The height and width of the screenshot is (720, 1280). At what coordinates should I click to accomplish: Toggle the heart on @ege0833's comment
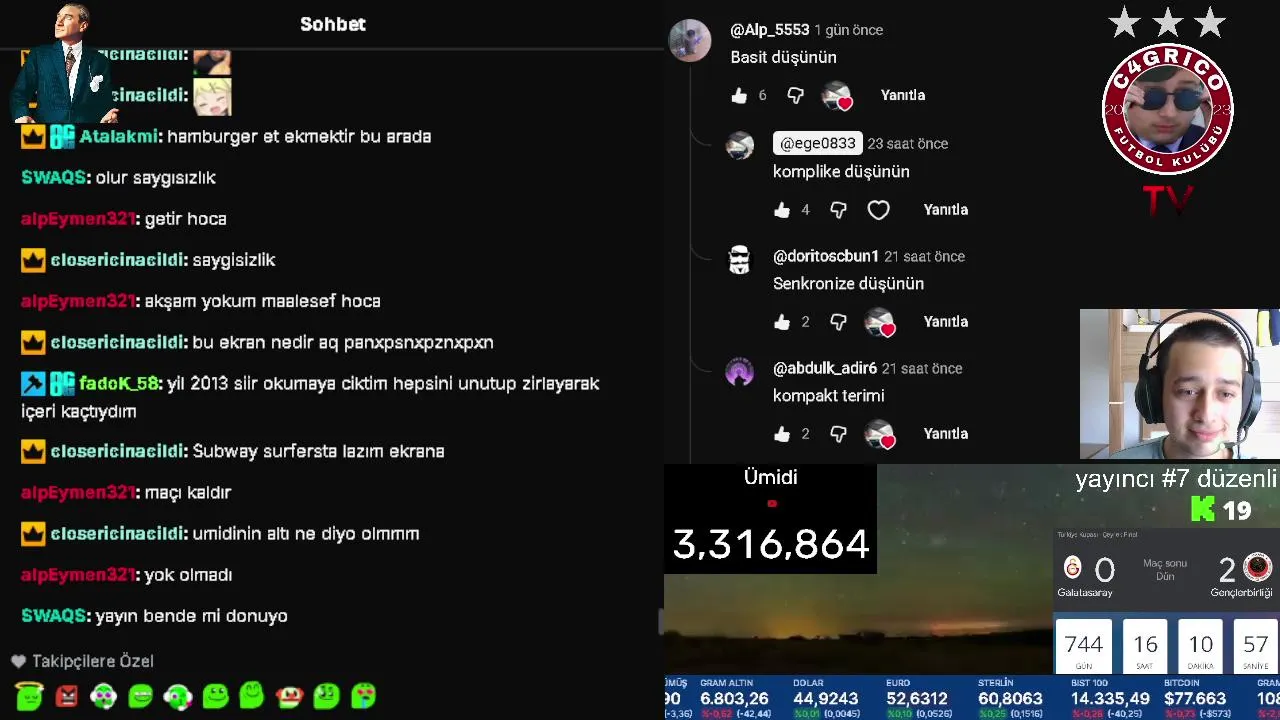pyautogui.click(x=878, y=210)
